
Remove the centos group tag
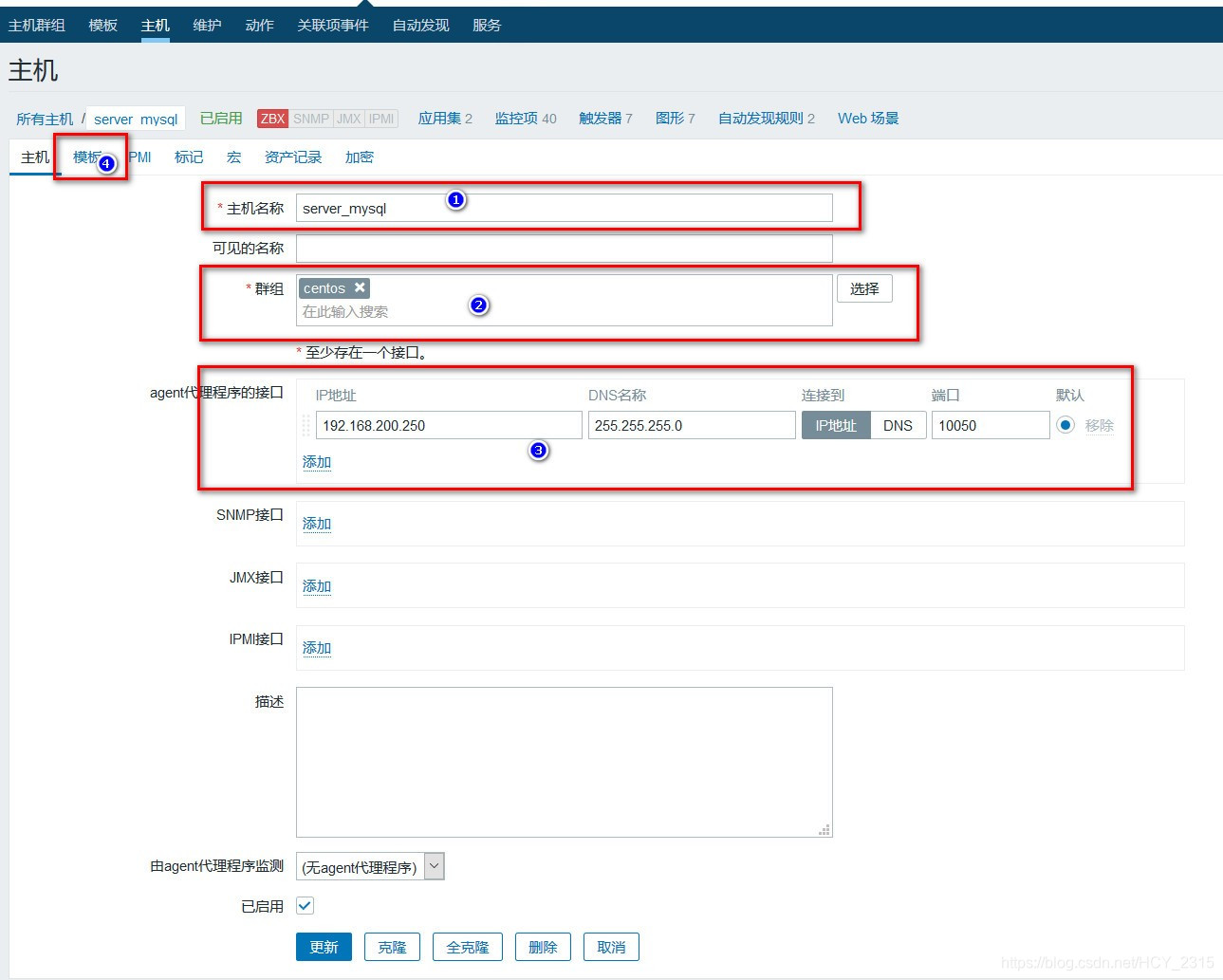(x=360, y=287)
